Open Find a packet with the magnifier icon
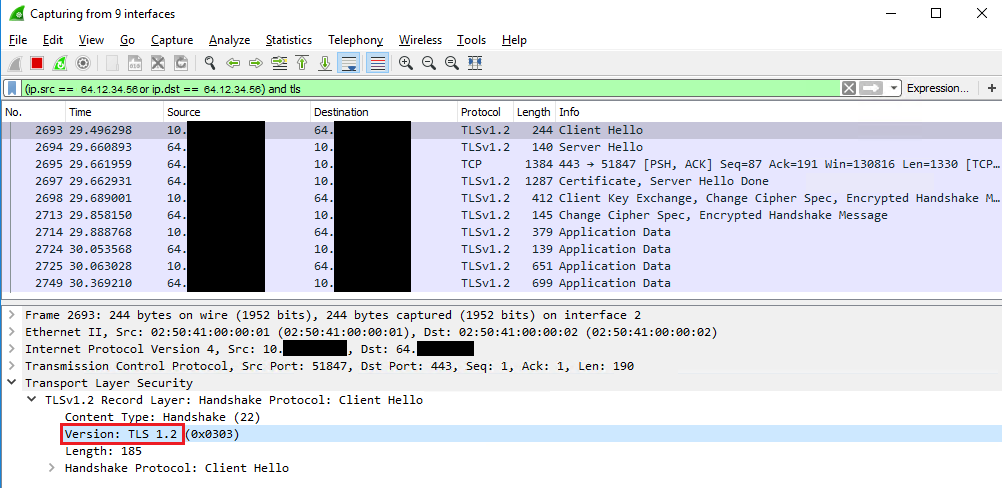This screenshot has height=488, width=1002. coord(210,63)
